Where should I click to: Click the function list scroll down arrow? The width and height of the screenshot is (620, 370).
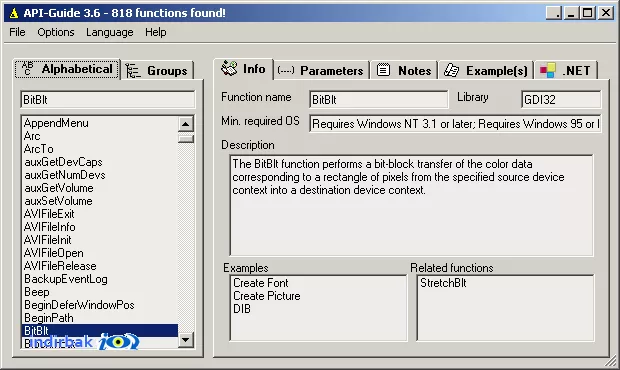[x=185, y=340]
